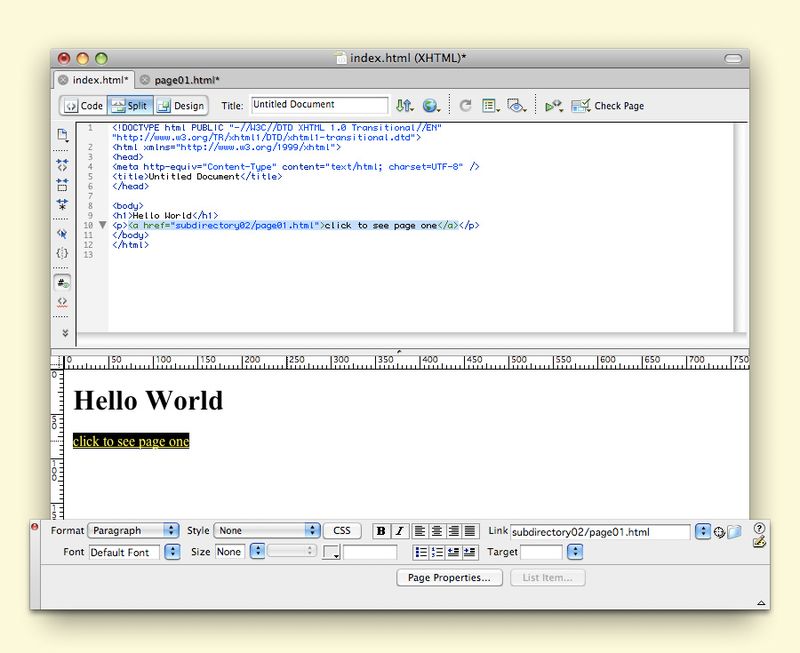Screen dimensions: 800x653
Task: Click the Ordered List icon
Action: point(438,552)
